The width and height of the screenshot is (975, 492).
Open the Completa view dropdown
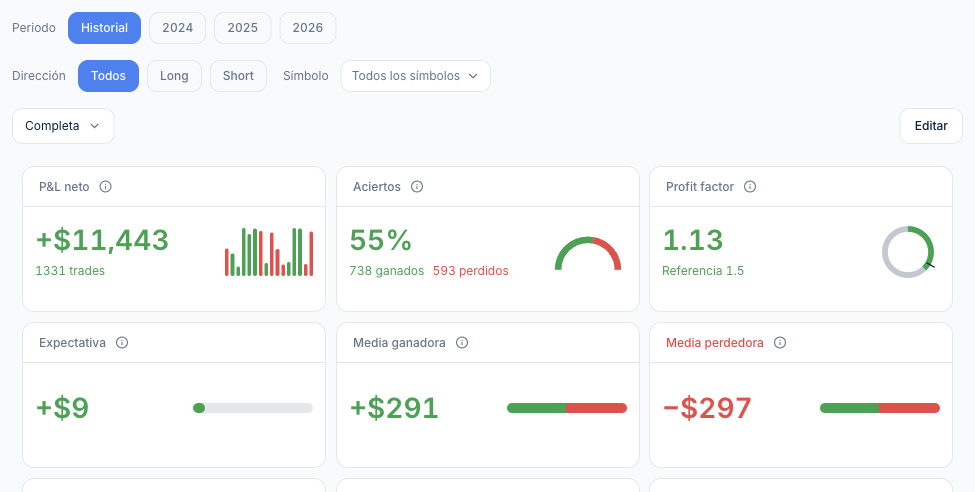(x=63, y=126)
